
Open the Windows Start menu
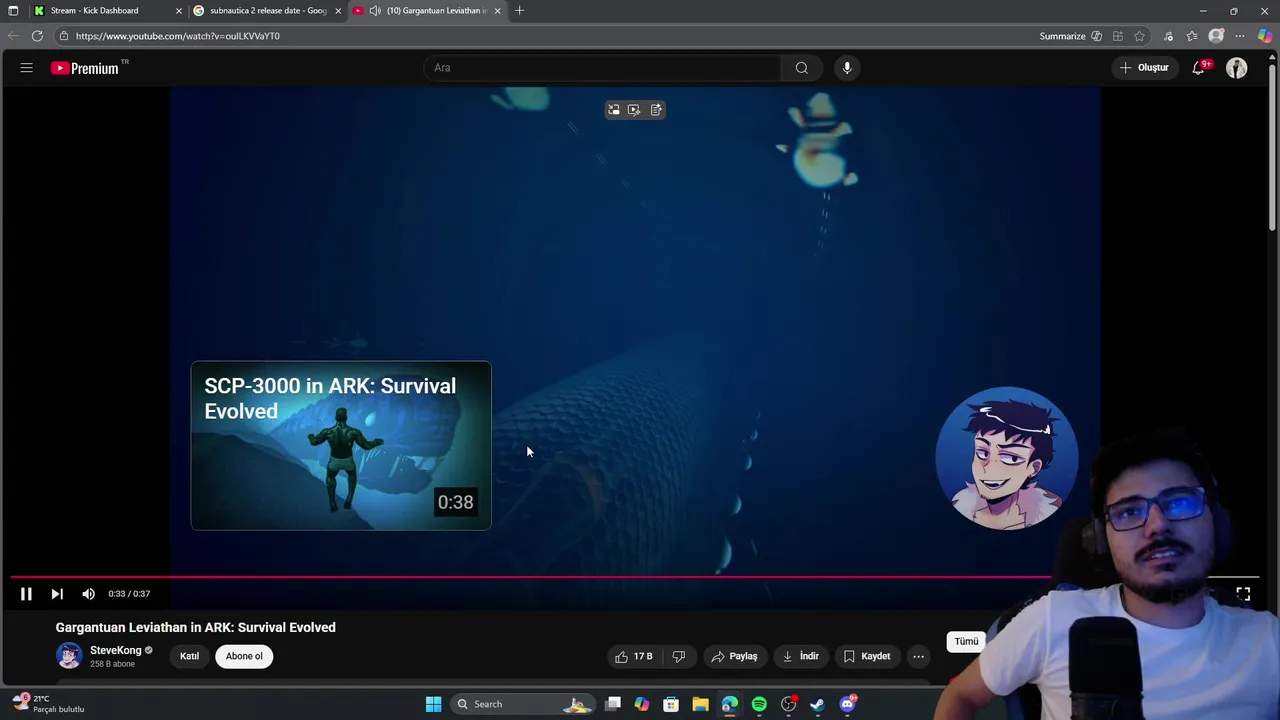pyautogui.click(x=433, y=704)
